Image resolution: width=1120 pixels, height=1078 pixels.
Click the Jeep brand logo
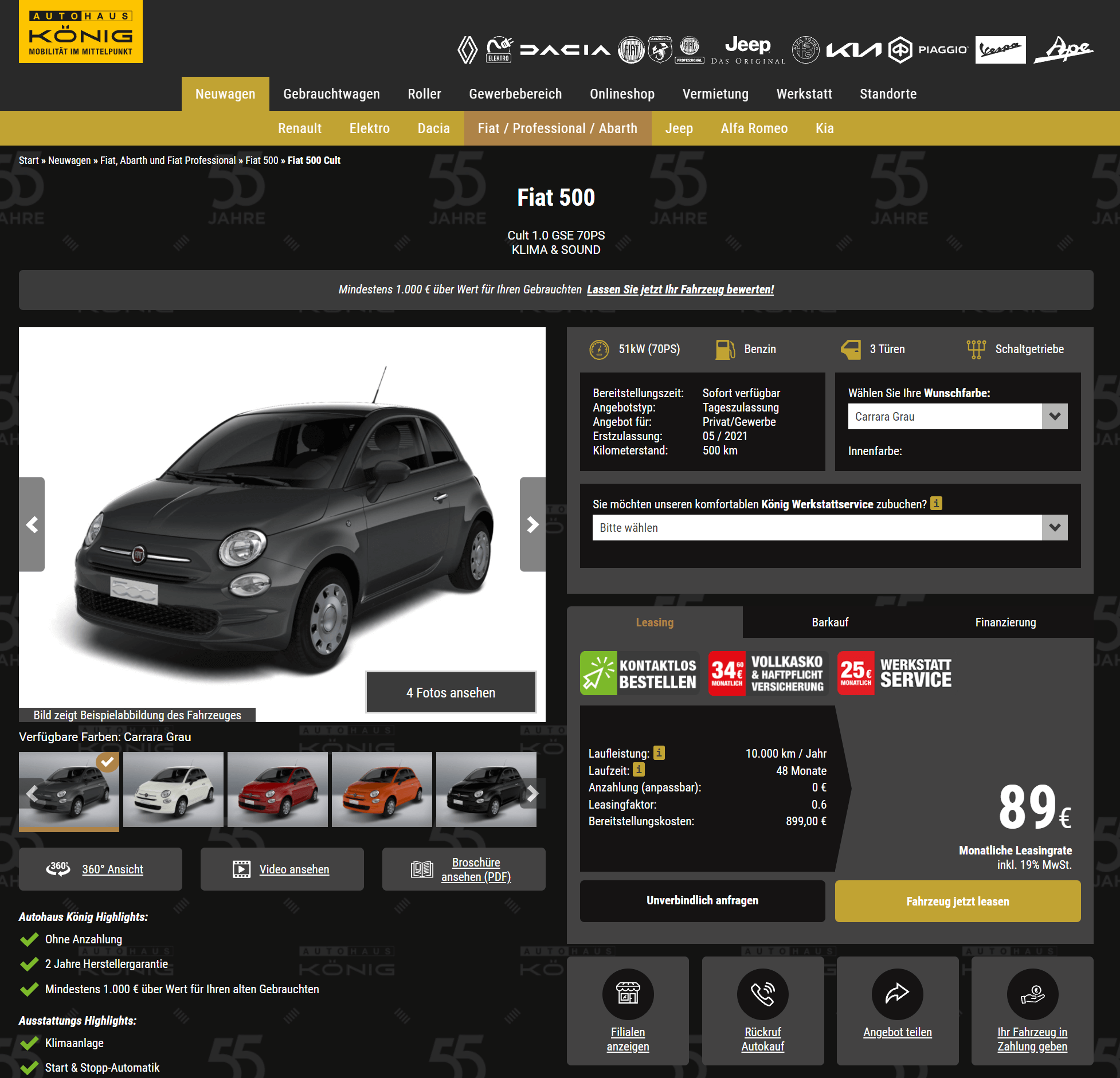coord(748,50)
